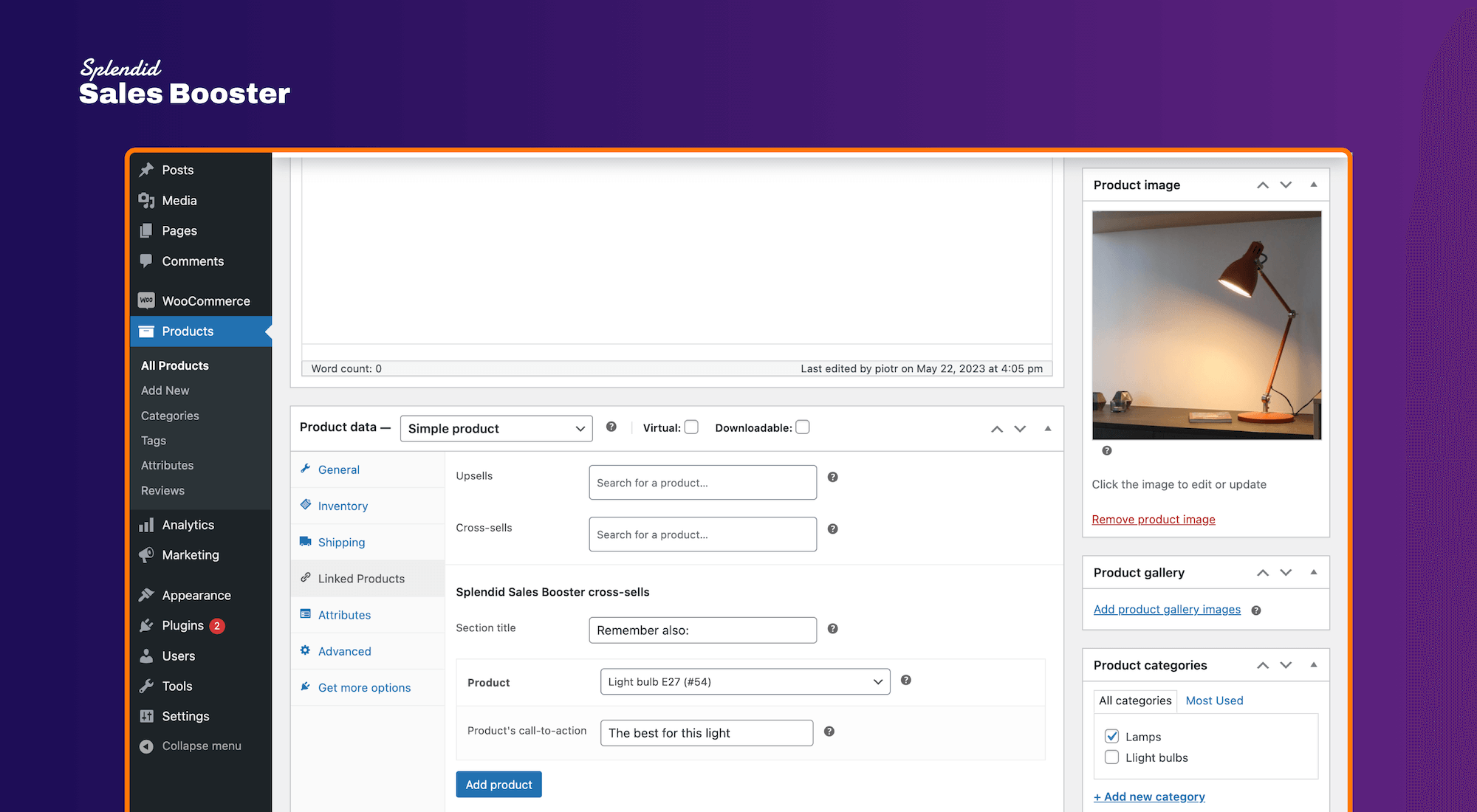Open the Light bulb E27 product dropdown
Image resolution: width=1477 pixels, height=812 pixels.
(x=745, y=681)
